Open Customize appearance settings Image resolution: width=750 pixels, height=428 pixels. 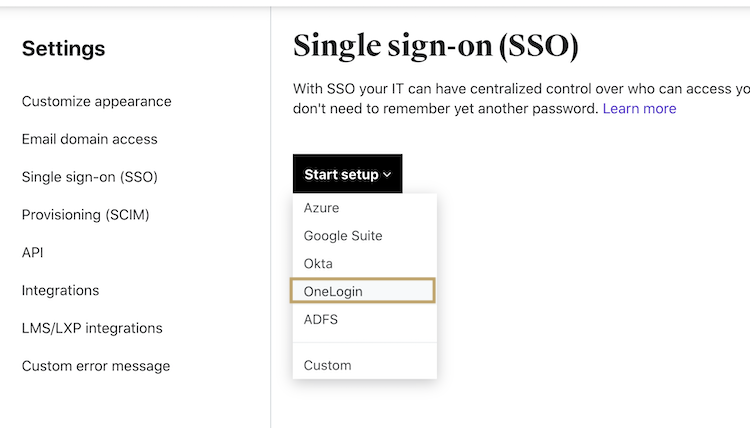pyautogui.click(x=96, y=101)
